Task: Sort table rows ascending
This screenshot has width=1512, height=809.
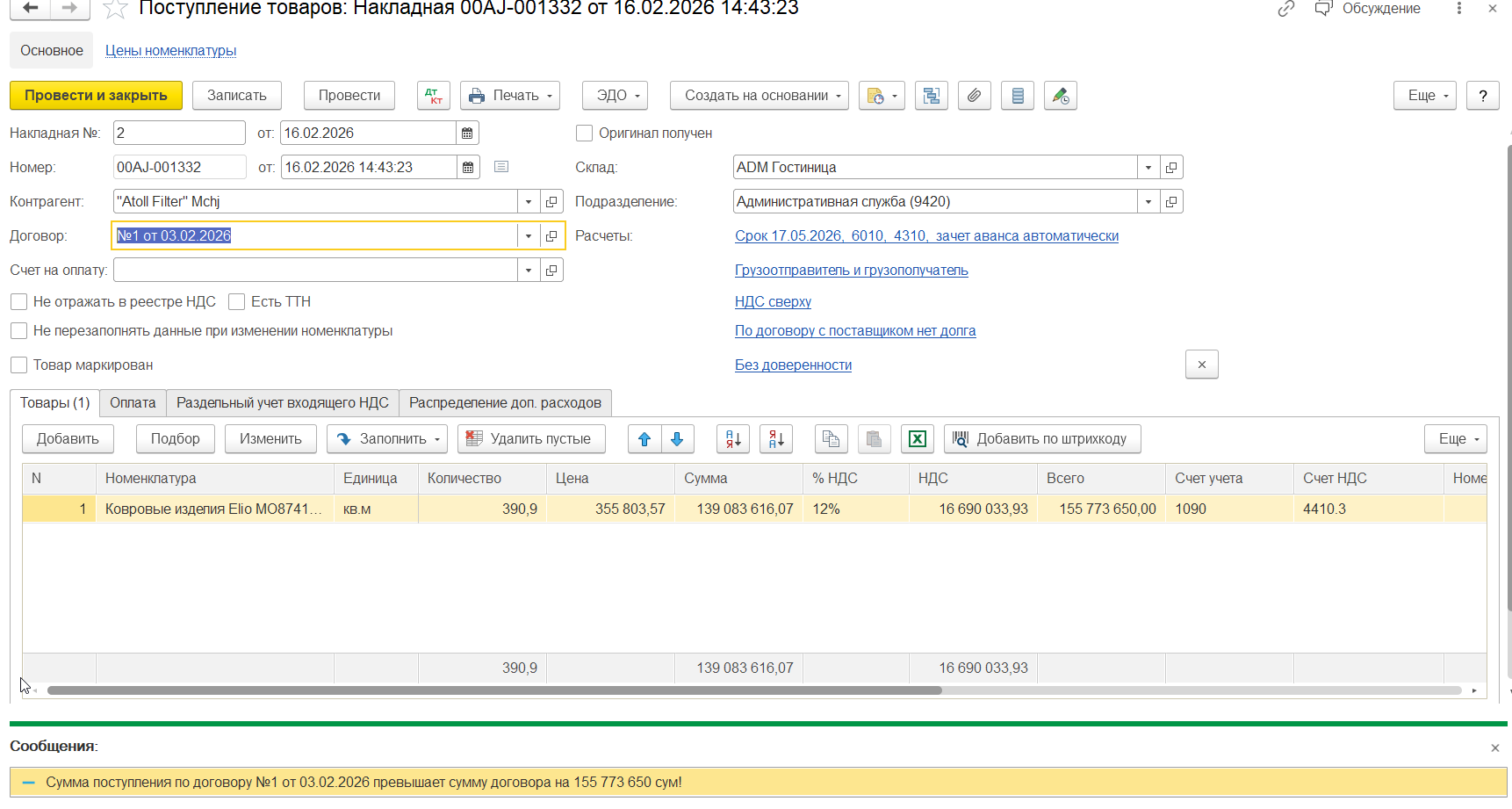Action: click(x=733, y=439)
